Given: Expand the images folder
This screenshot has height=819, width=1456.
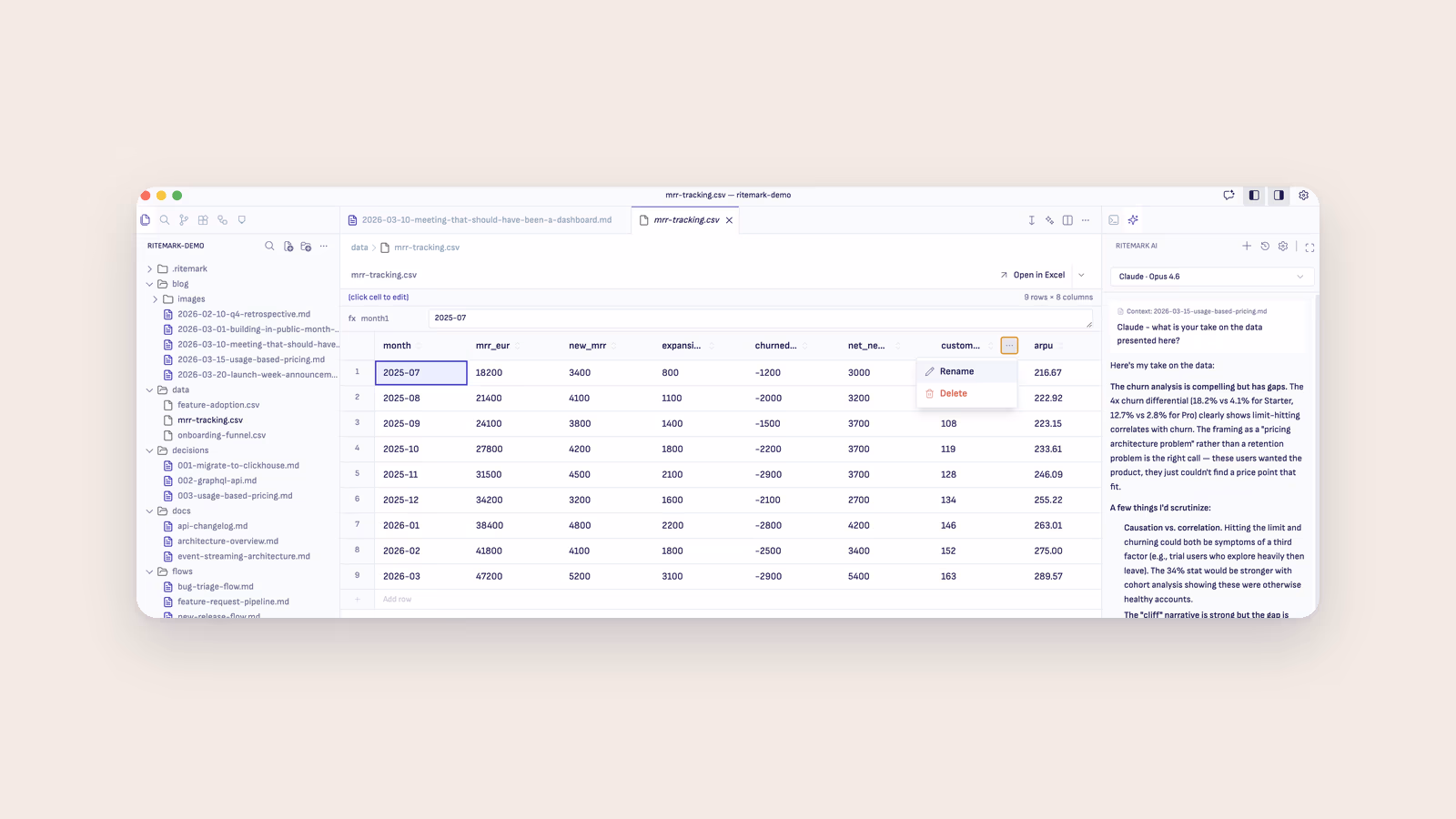Looking at the screenshot, I should coord(156,299).
